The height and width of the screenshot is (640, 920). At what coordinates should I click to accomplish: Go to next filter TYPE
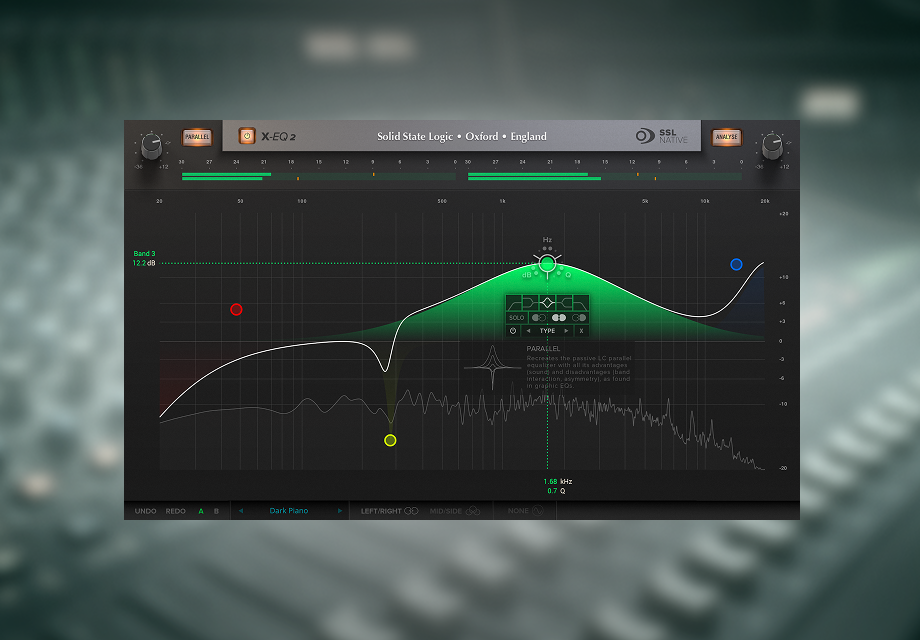tap(566, 331)
